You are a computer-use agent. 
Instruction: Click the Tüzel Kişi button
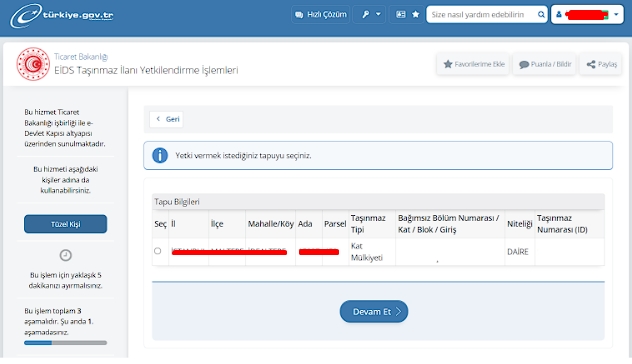click(66, 224)
